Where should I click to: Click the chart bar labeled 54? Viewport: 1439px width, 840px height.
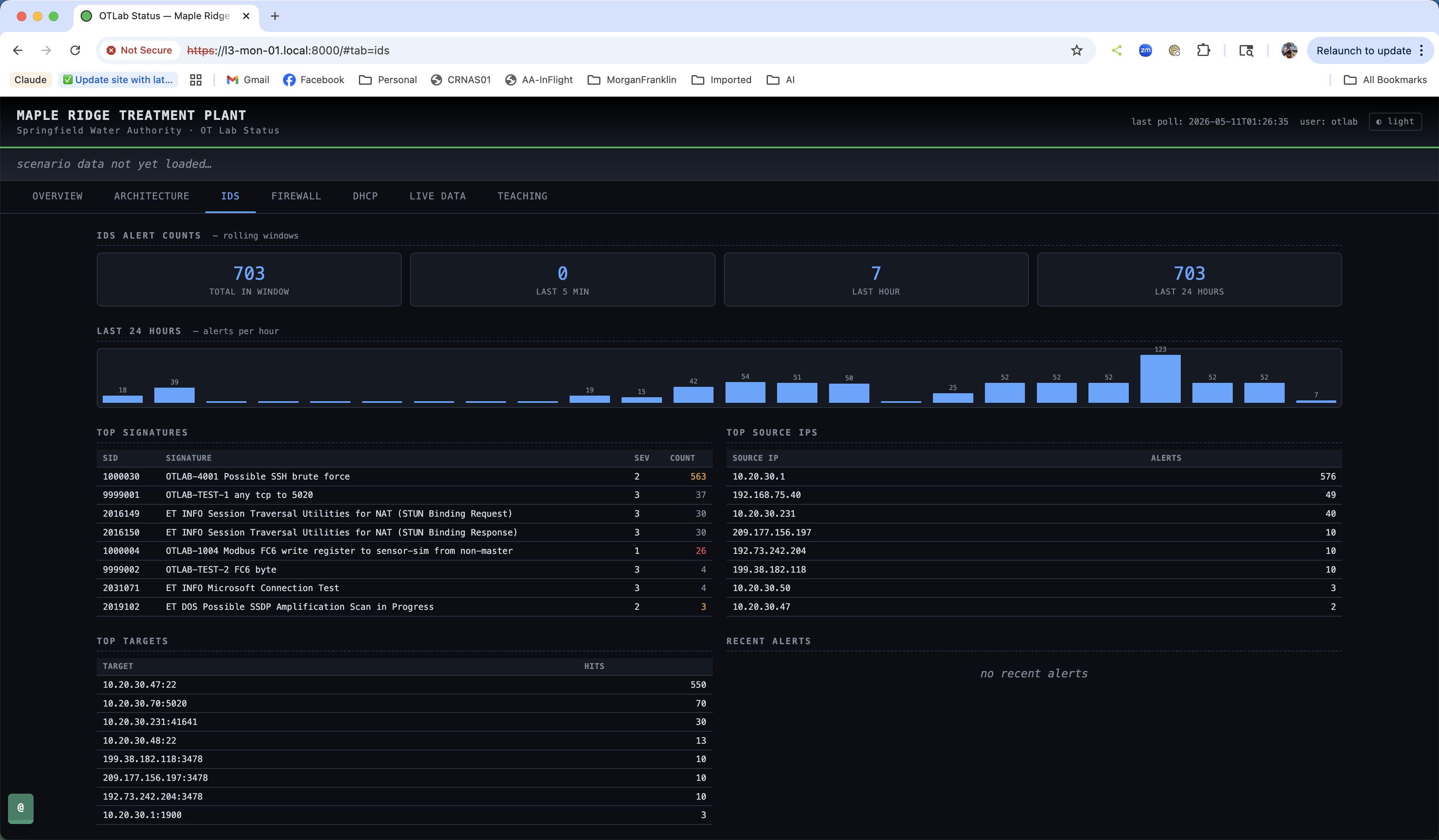click(745, 392)
